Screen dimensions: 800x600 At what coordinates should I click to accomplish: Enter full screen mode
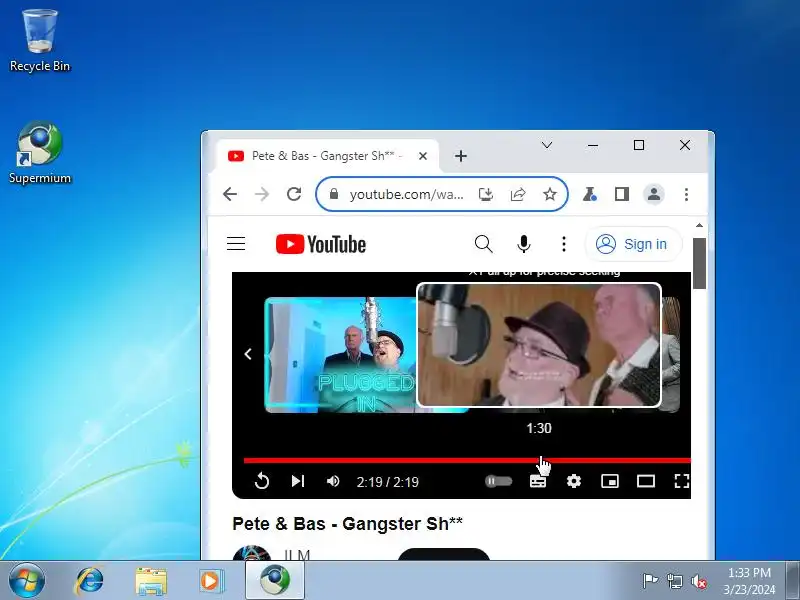click(682, 481)
